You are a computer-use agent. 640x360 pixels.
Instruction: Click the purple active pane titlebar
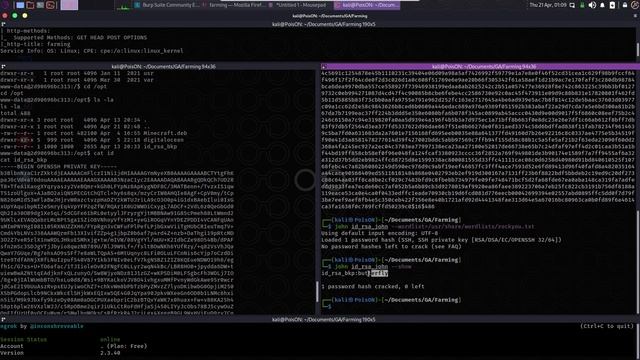coord(480,67)
